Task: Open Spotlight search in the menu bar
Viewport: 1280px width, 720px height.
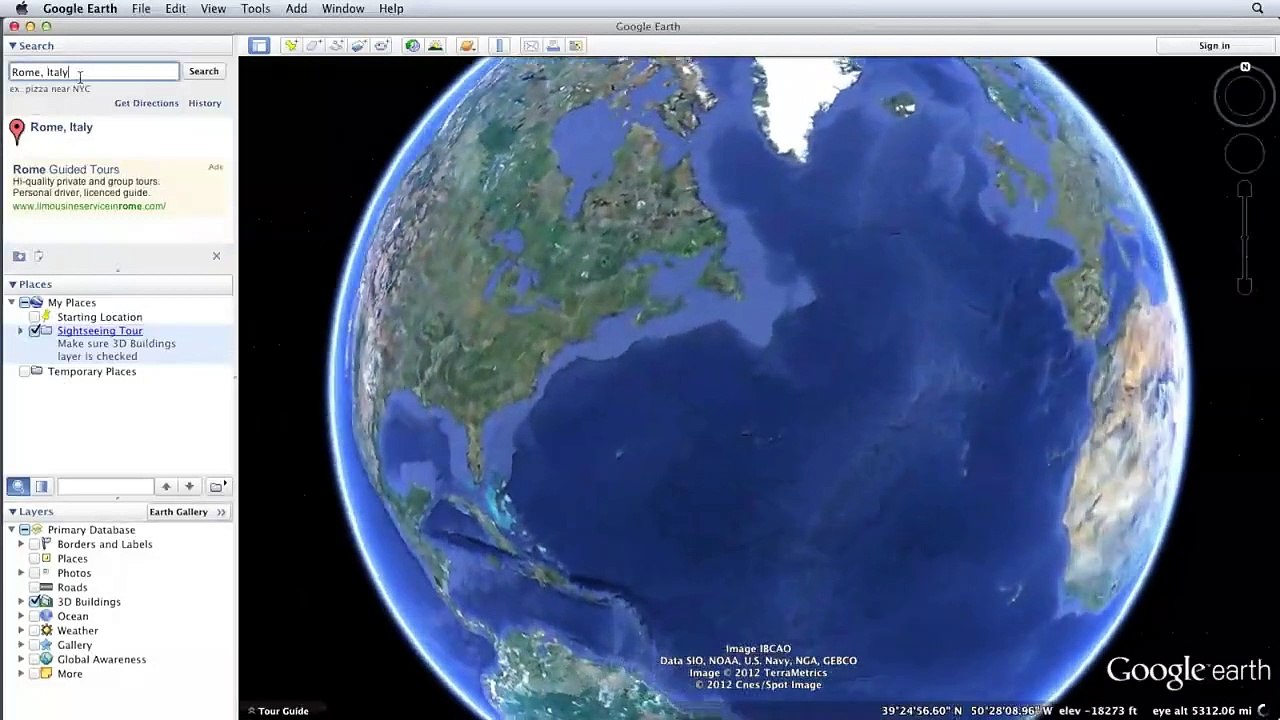Action: 1258,9
